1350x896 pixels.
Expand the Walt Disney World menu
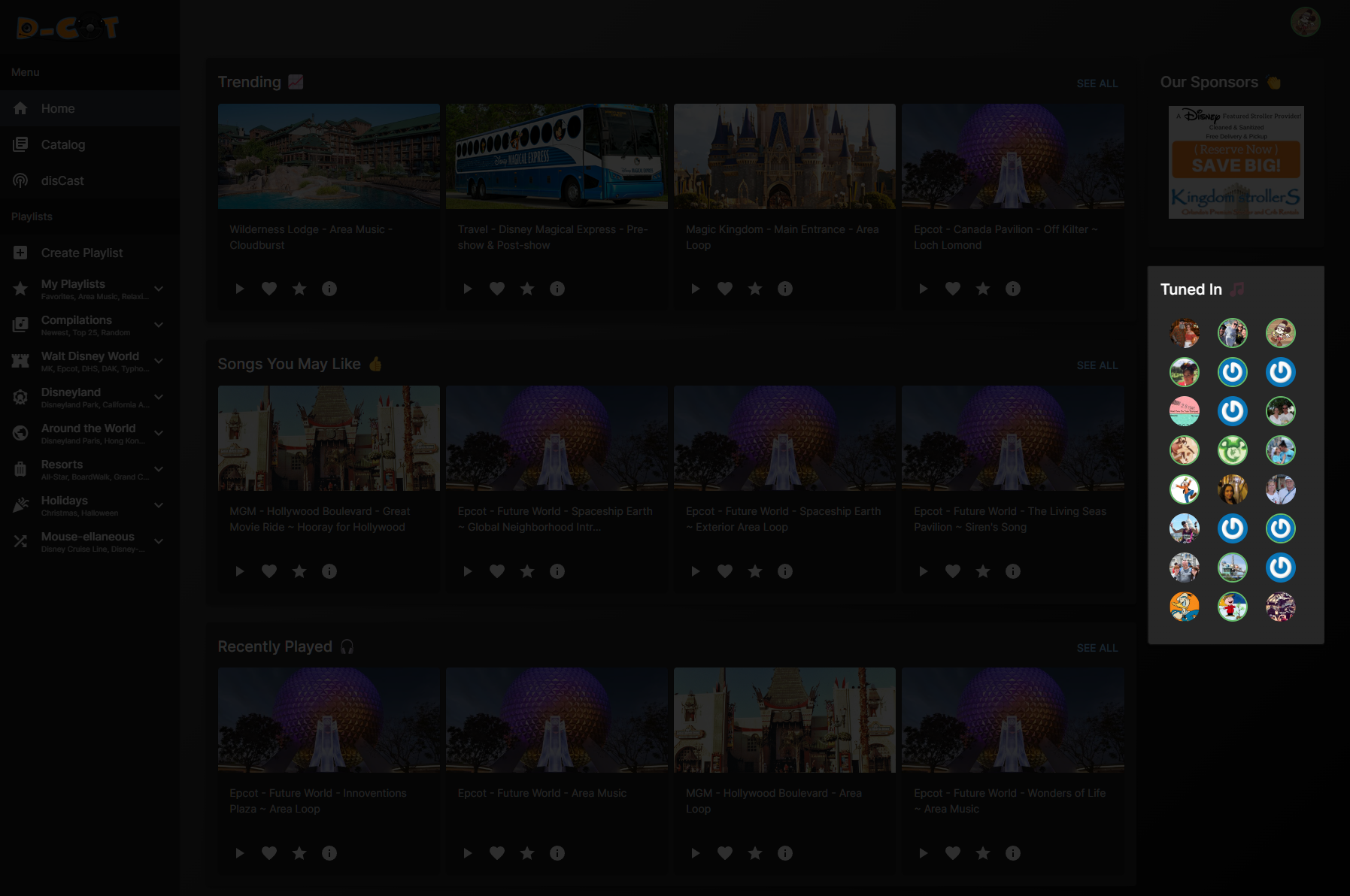coord(159,361)
